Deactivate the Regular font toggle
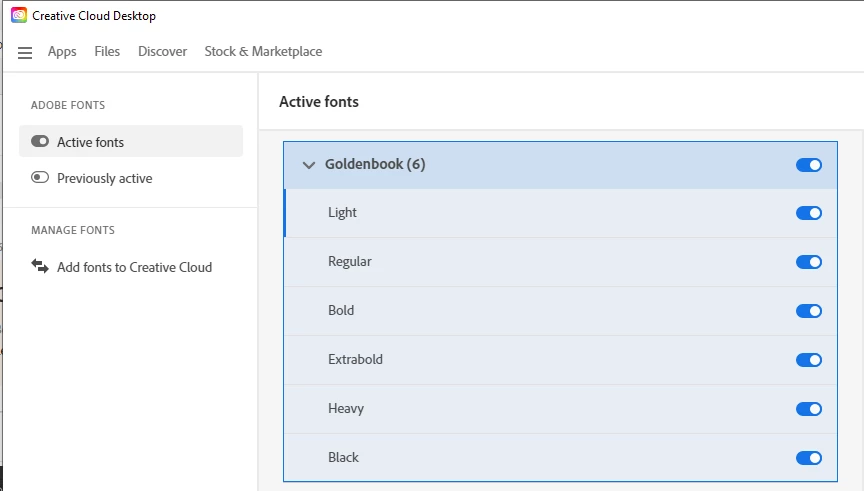 pos(809,262)
